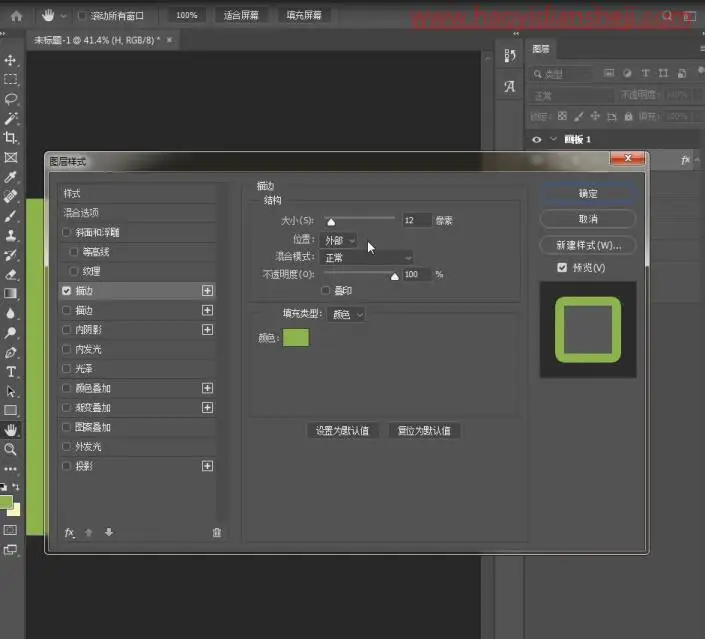Image resolution: width=705 pixels, height=639 pixels.
Task: Open 混合选项 in the dialog list
Action: tap(138, 213)
